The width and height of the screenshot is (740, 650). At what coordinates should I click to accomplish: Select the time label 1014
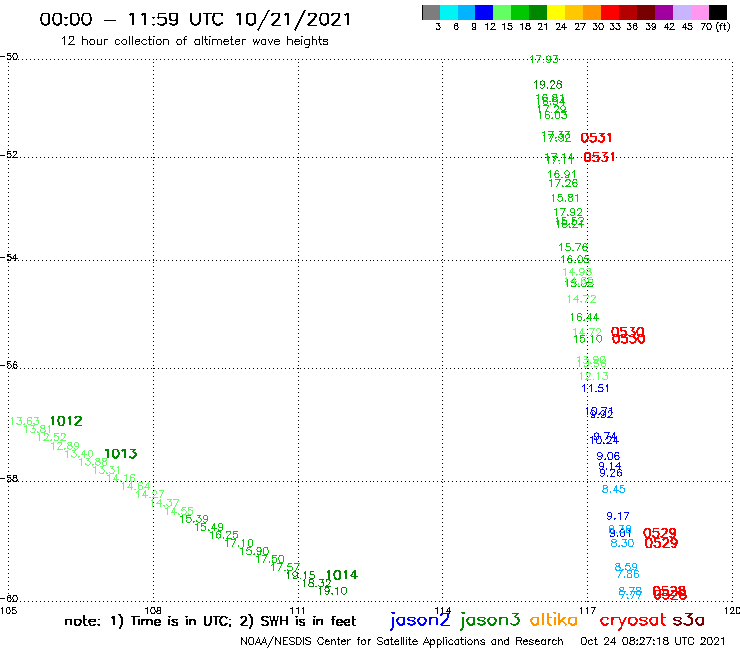[x=342, y=575]
